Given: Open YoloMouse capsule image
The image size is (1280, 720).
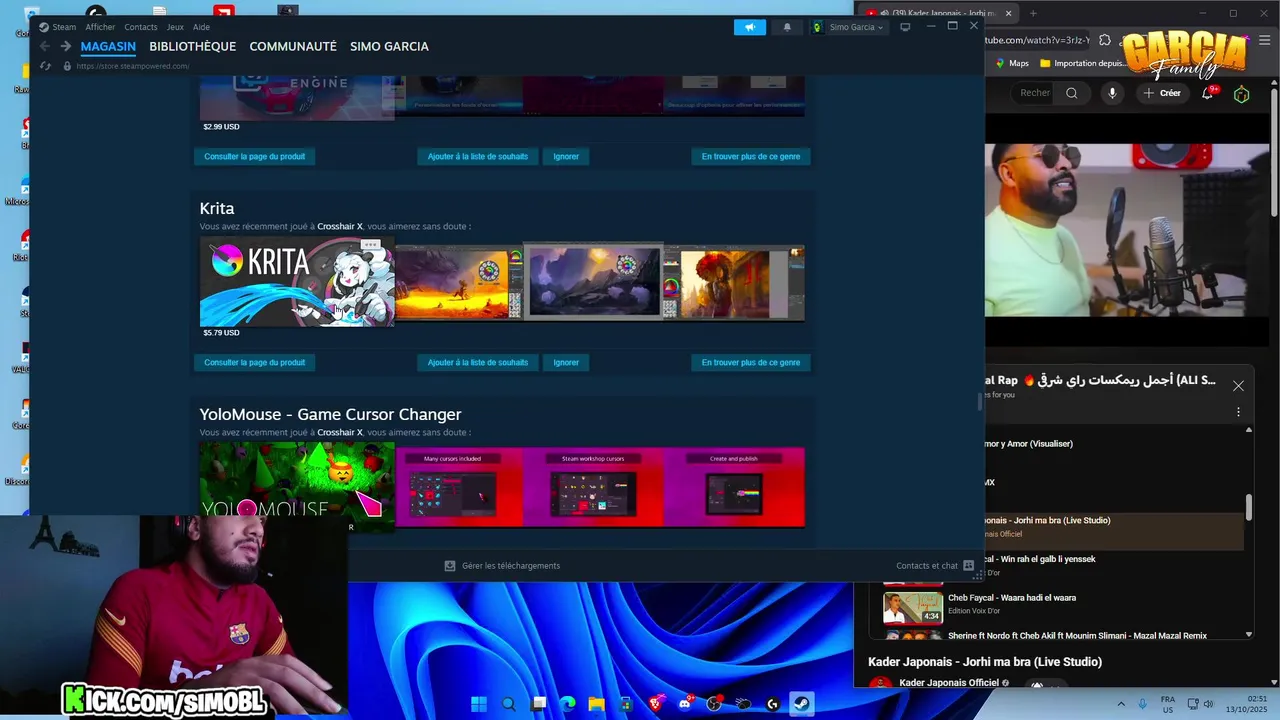Looking at the screenshot, I should pyautogui.click(x=297, y=486).
